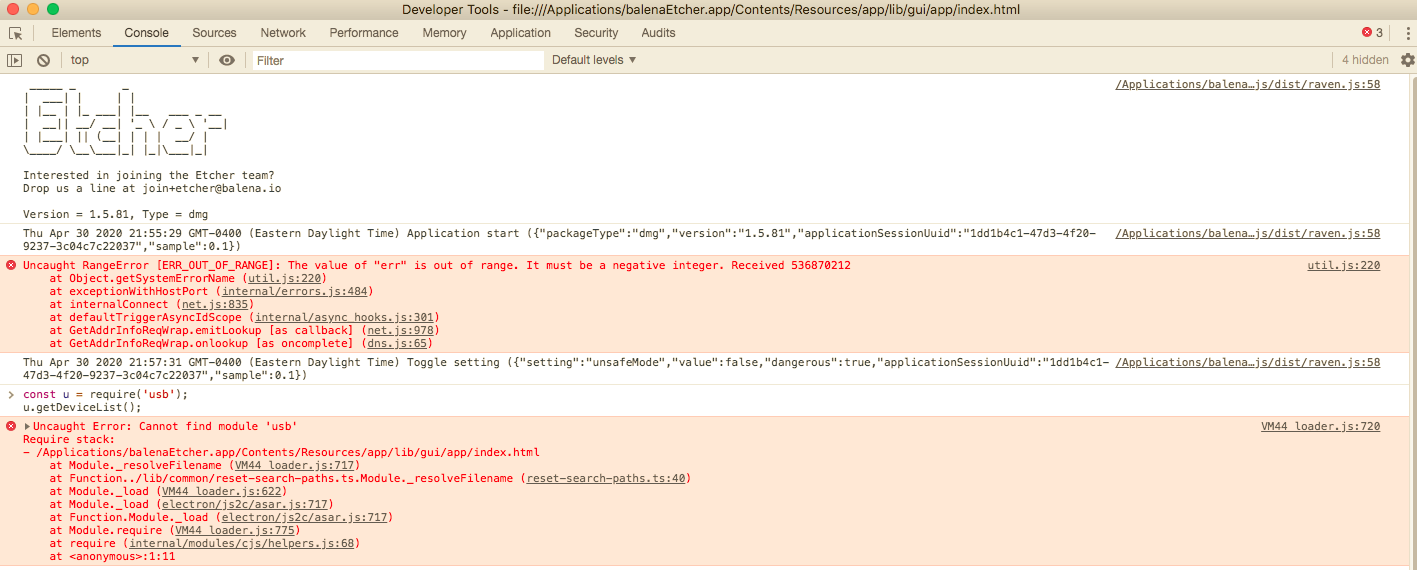Switch to the Network tab
Viewport: 1417px width, 570px height.
(283, 33)
